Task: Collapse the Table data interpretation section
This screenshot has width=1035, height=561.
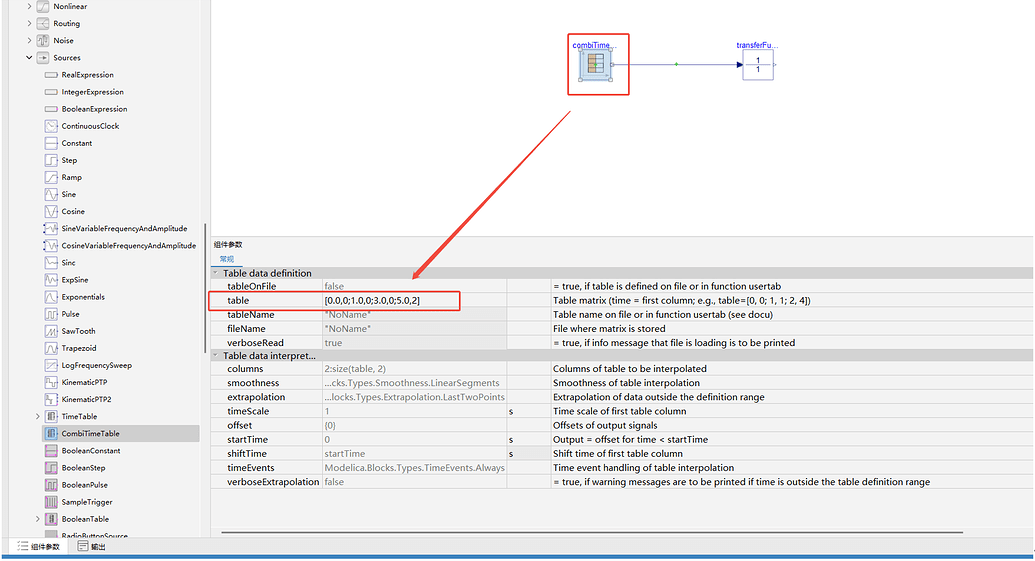Action: point(216,356)
